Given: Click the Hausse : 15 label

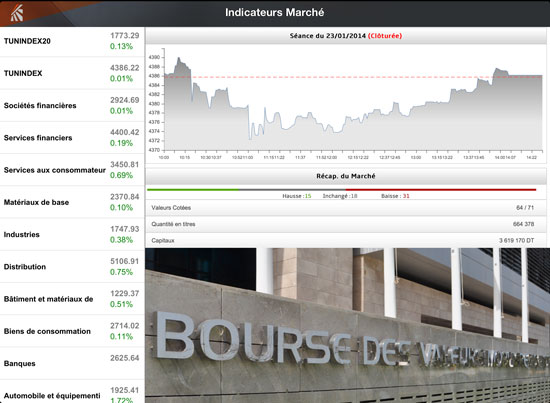Looking at the screenshot, I should 297,196.
